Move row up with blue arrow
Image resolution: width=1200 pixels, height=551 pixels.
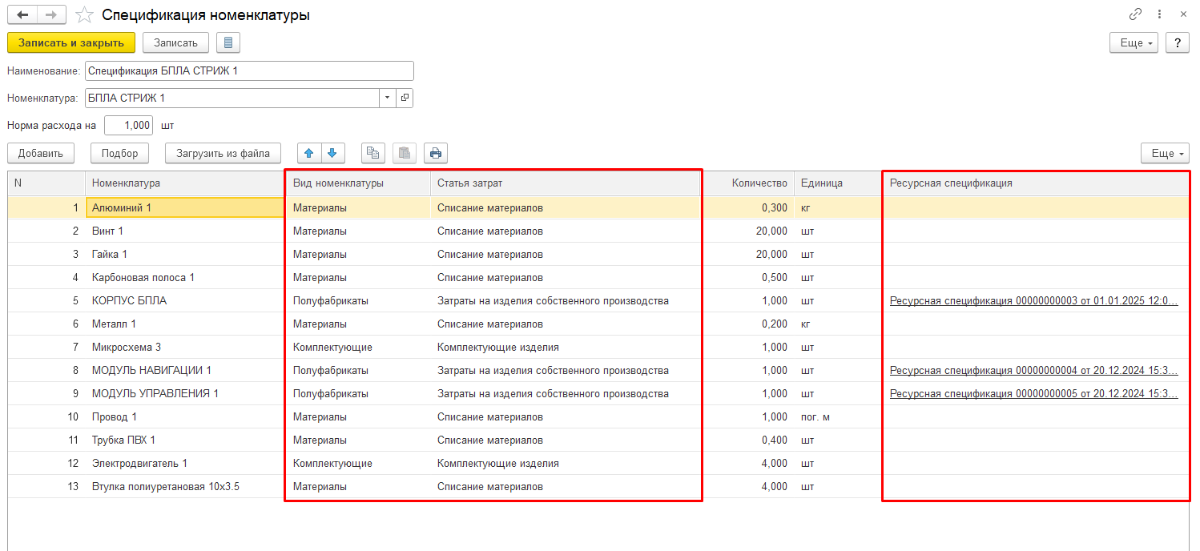click(x=309, y=153)
